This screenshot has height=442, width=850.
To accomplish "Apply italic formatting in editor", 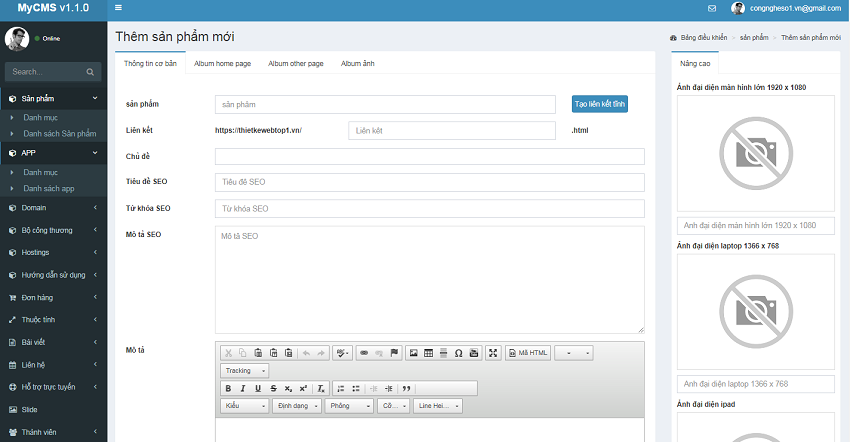I will pyautogui.click(x=243, y=388).
